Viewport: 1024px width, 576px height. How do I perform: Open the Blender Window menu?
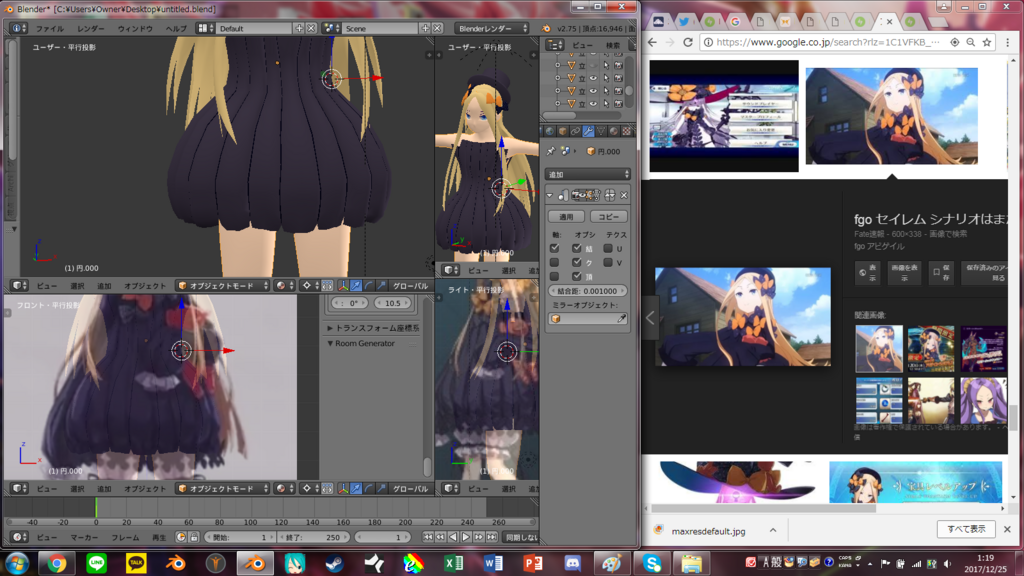coord(135,29)
